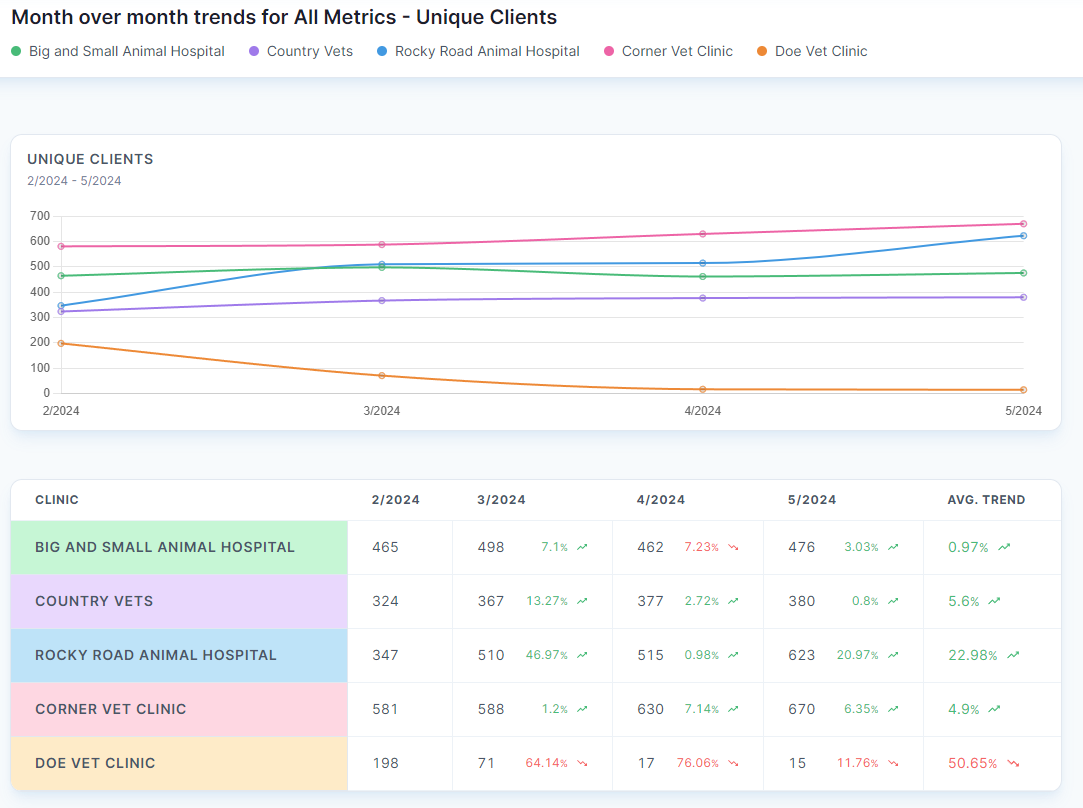Toggle Corner Vet Clinic line using the legend
The width and height of the screenshot is (1083, 808).
pyautogui.click(x=667, y=50)
